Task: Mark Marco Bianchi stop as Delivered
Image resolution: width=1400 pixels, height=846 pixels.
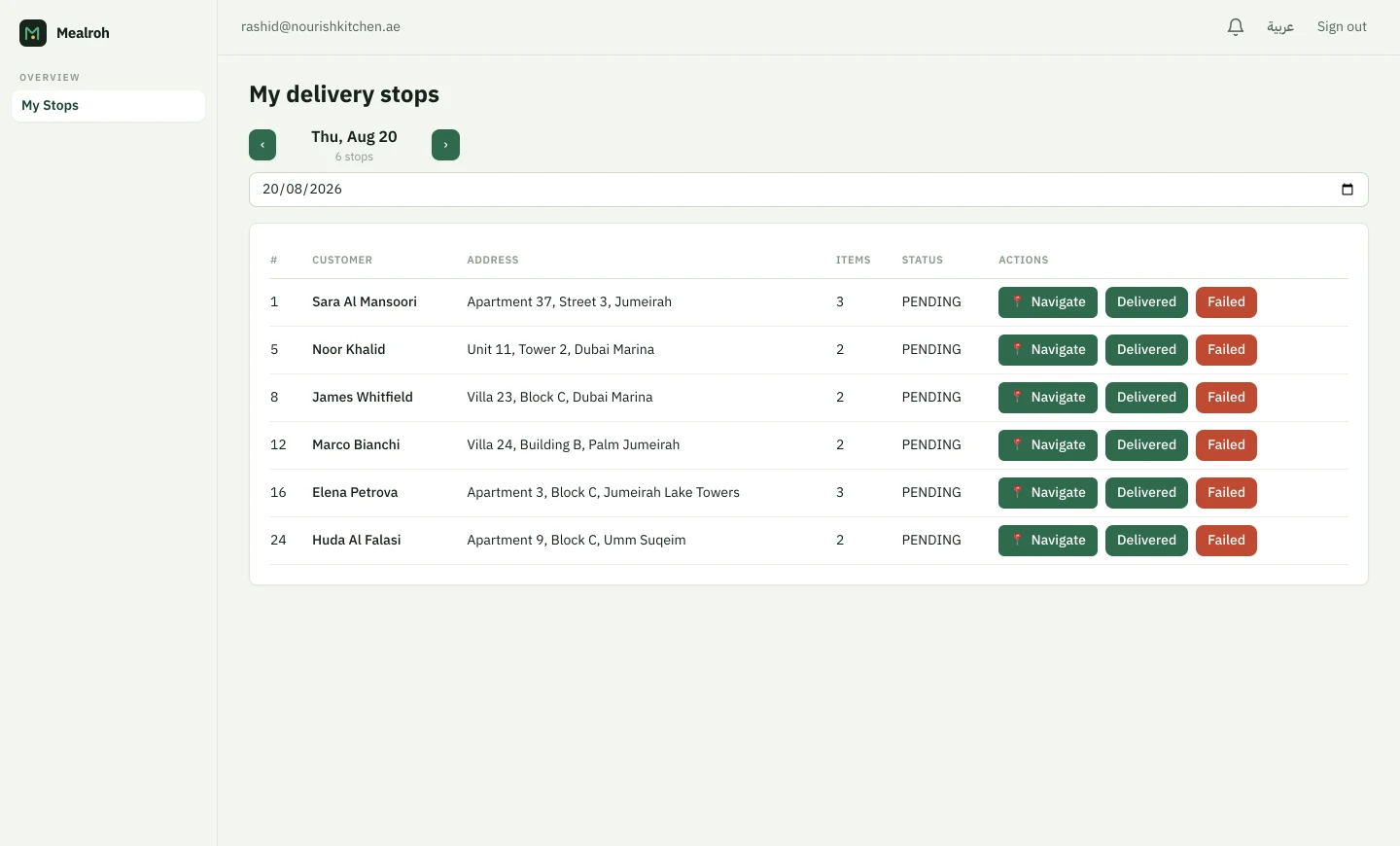Action: [1146, 445]
